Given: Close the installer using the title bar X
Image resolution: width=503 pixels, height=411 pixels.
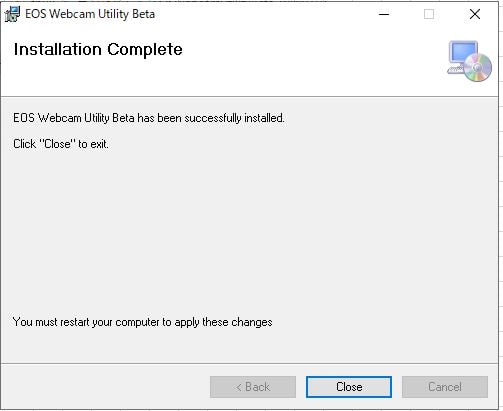Looking at the screenshot, I should (475, 14).
